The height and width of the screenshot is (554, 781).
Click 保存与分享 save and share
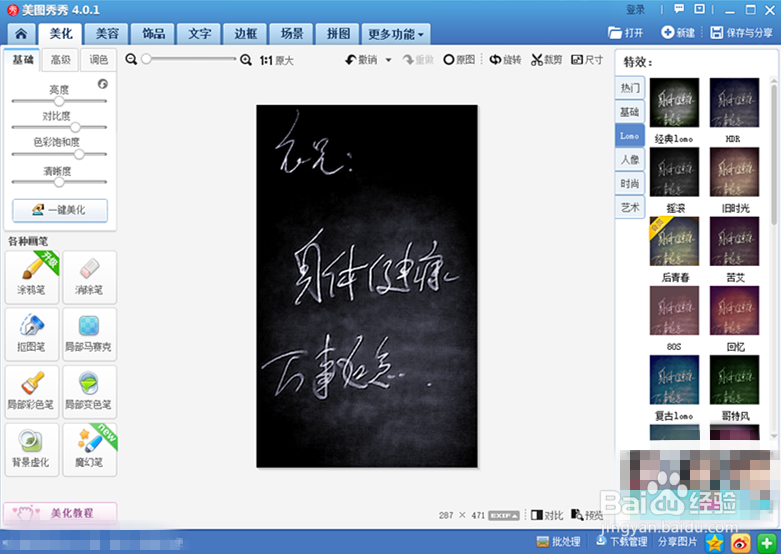point(742,33)
